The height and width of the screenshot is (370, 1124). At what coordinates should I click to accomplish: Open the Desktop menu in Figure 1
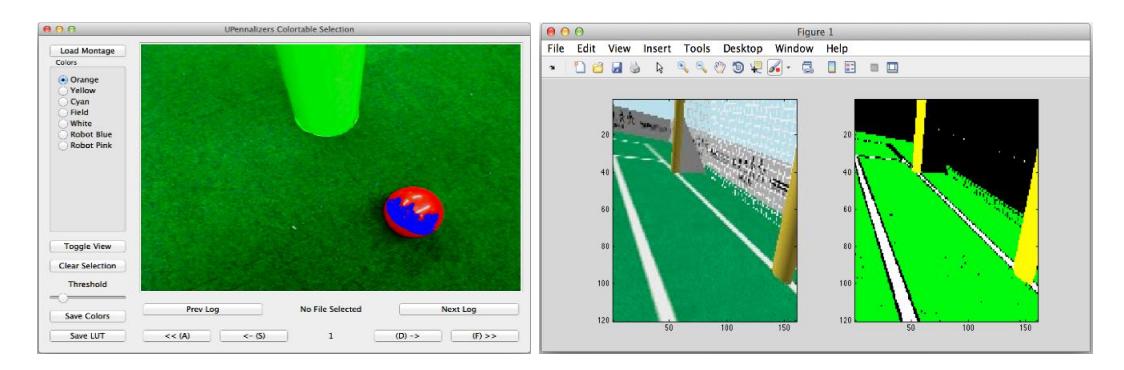pos(743,49)
